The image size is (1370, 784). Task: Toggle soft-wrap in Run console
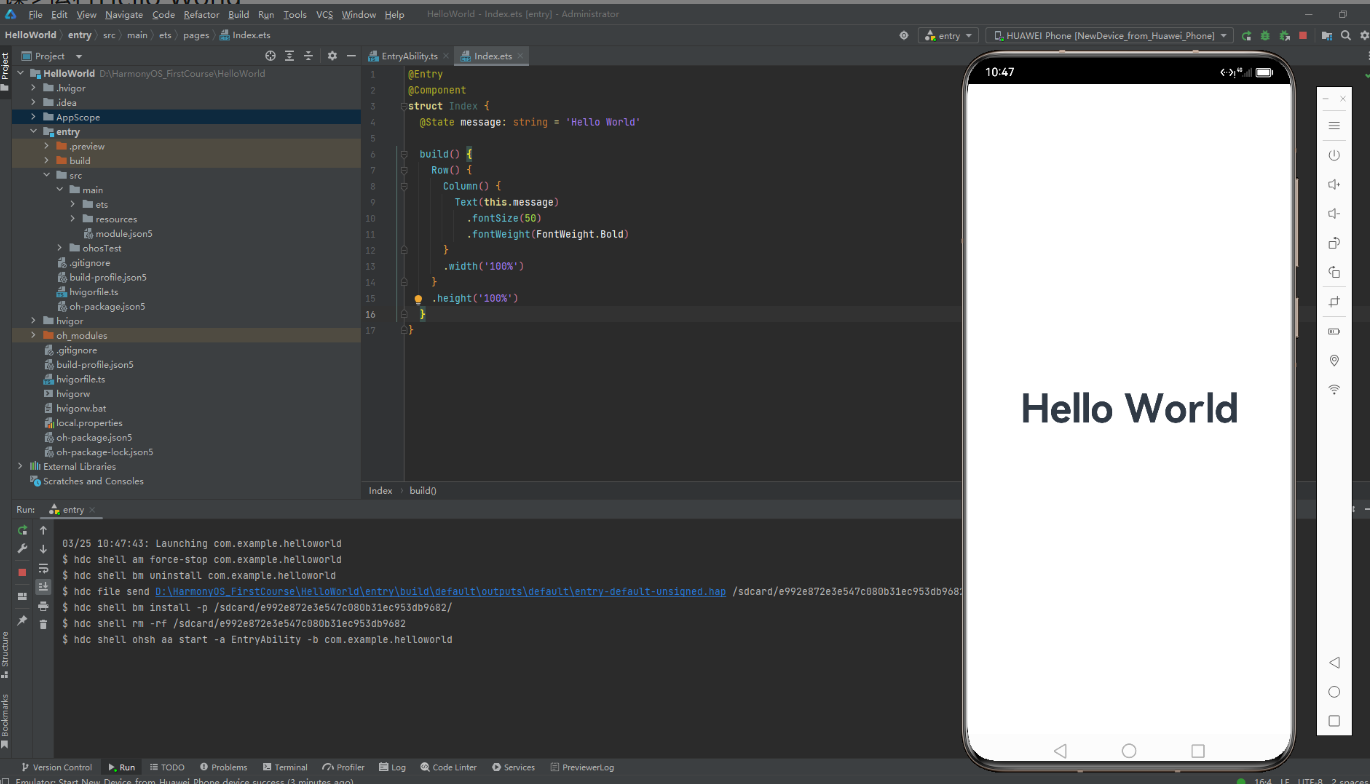[x=43, y=568]
